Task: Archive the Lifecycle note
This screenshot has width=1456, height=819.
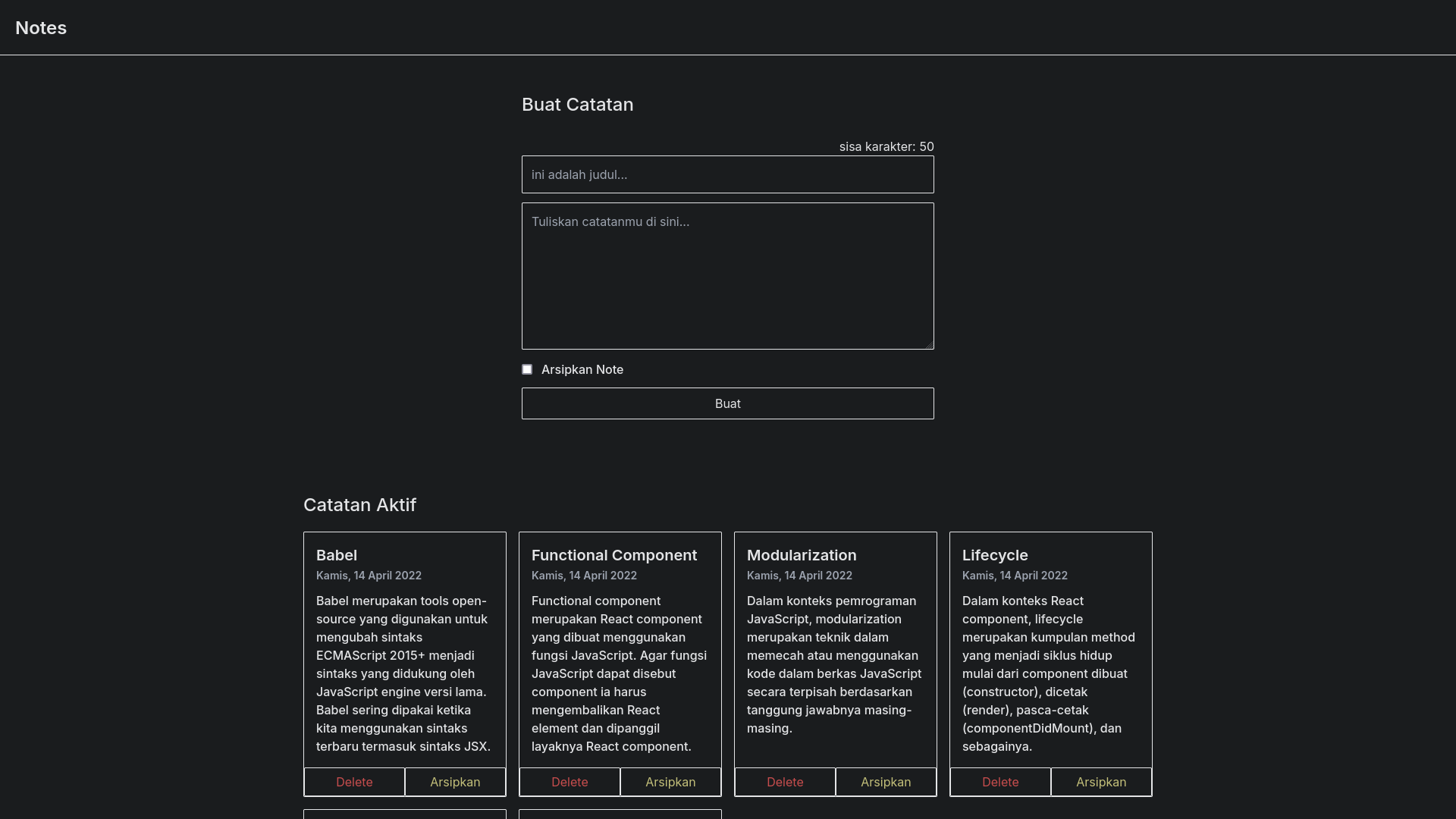Action: click(x=1101, y=782)
